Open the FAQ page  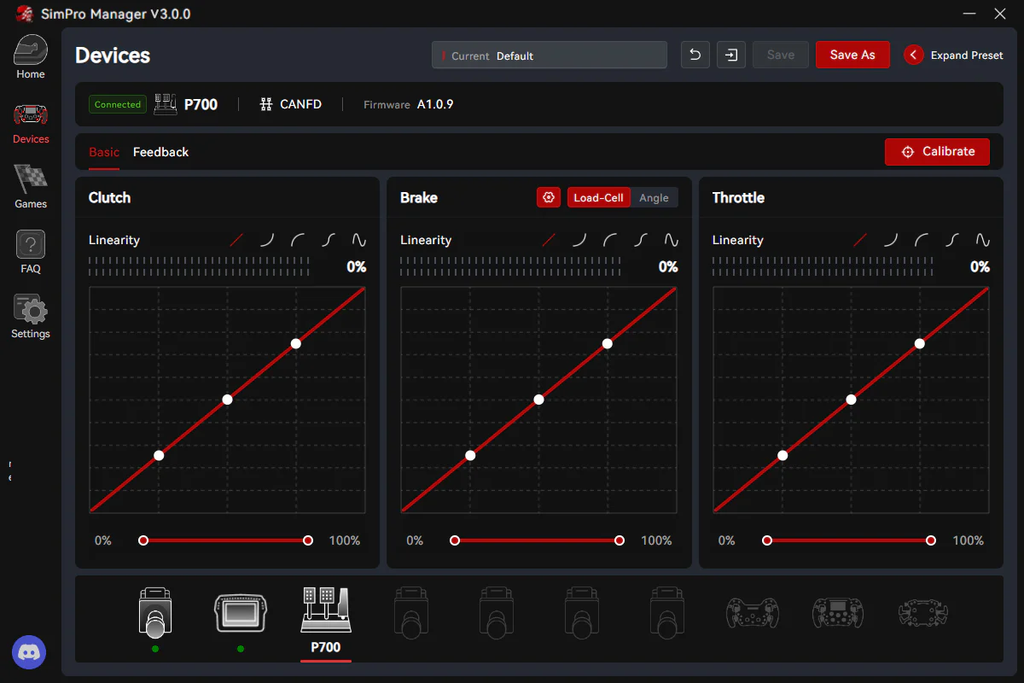tap(31, 252)
